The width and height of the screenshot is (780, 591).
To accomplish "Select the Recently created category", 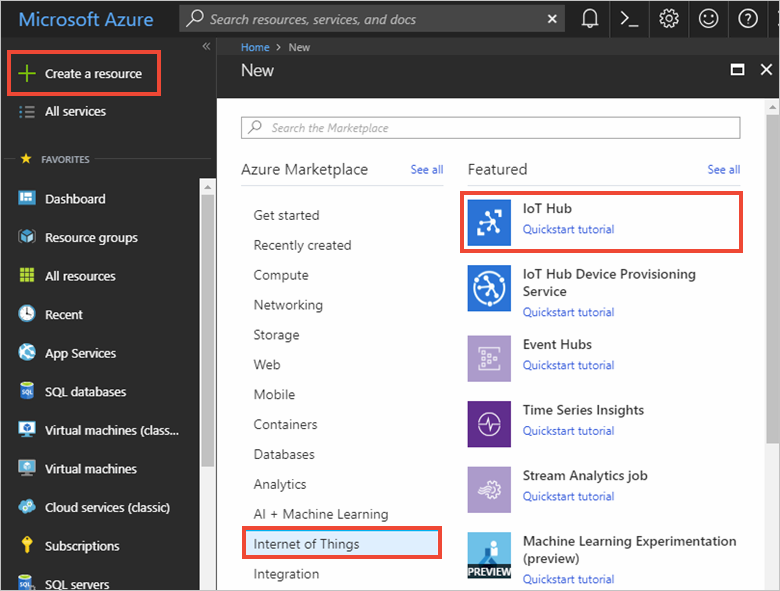I will coord(302,245).
